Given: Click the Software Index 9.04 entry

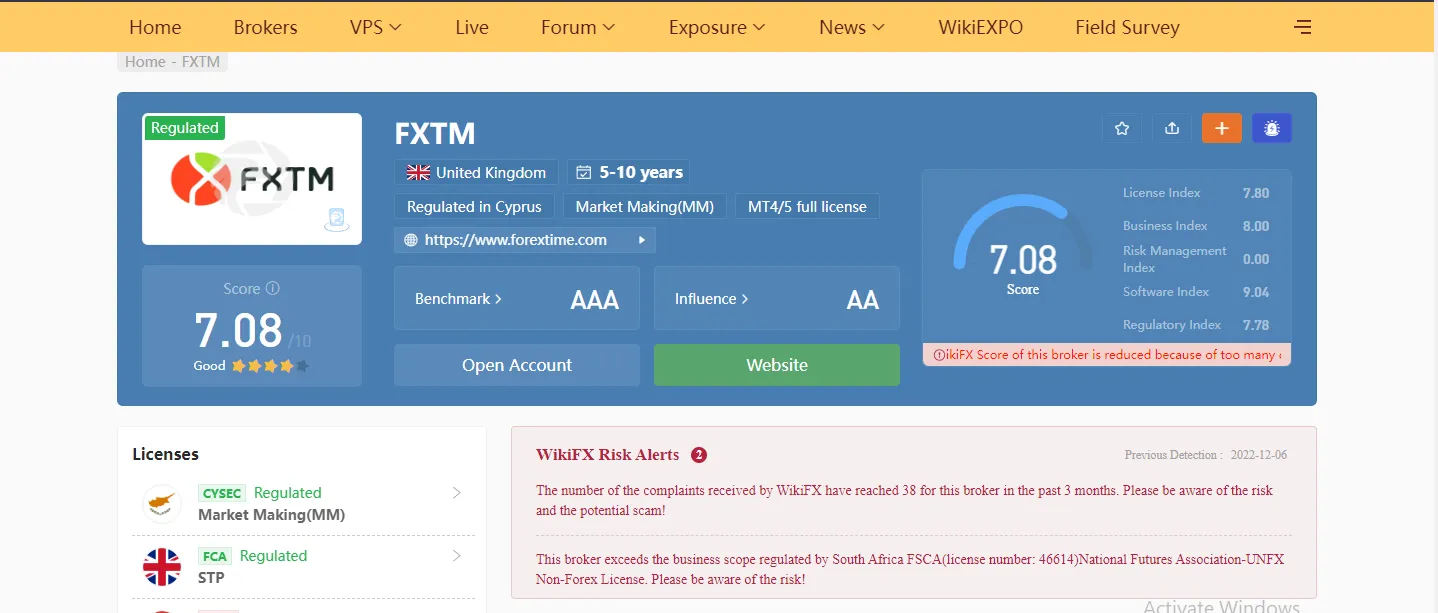Looking at the screenshot, I should (x=1196, y=292).
